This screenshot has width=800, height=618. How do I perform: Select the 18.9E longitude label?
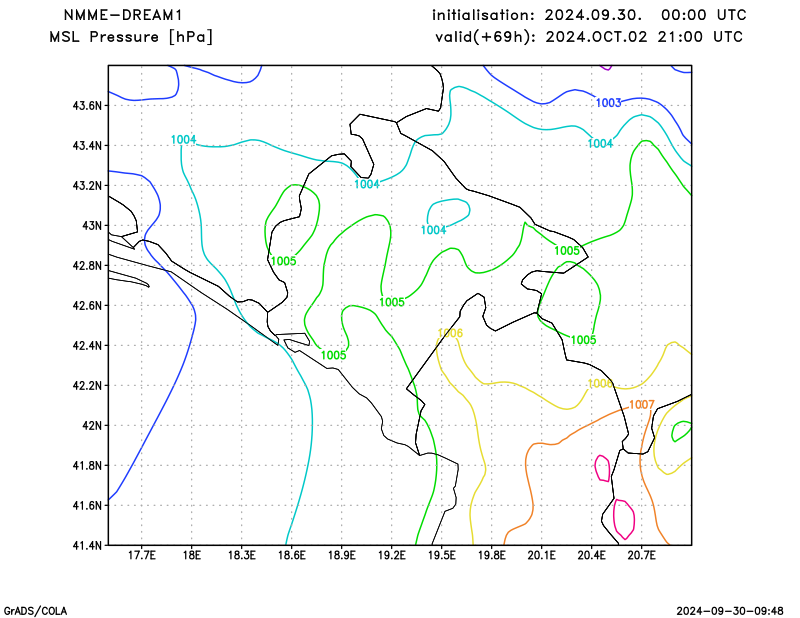pos(342,555)
